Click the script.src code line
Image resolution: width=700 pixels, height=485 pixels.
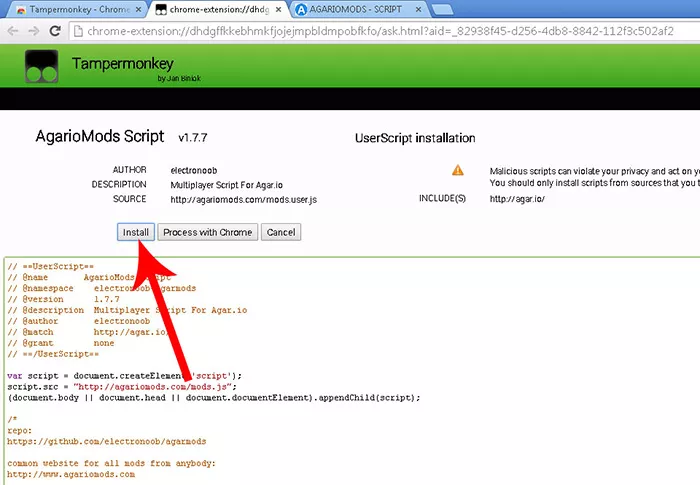click(122, 387)
